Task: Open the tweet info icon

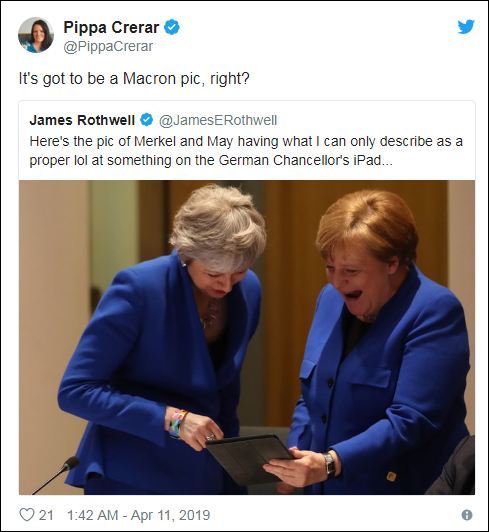Action: [x=467, y=515]
